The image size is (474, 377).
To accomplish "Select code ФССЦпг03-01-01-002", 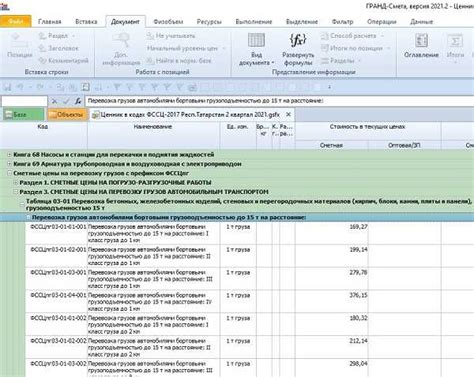I will [58, 318].
